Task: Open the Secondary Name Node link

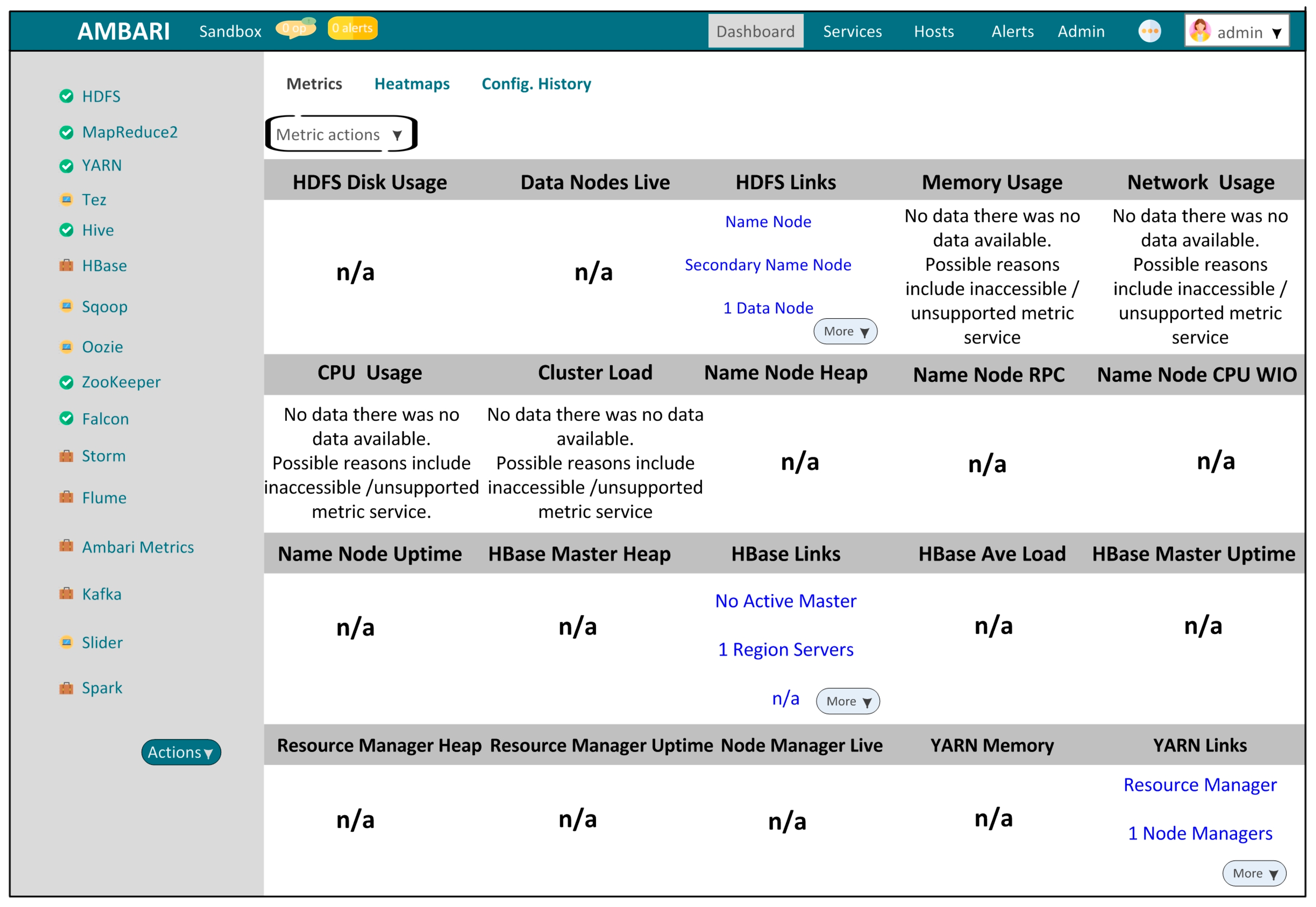Action: (x=767, y=265)
